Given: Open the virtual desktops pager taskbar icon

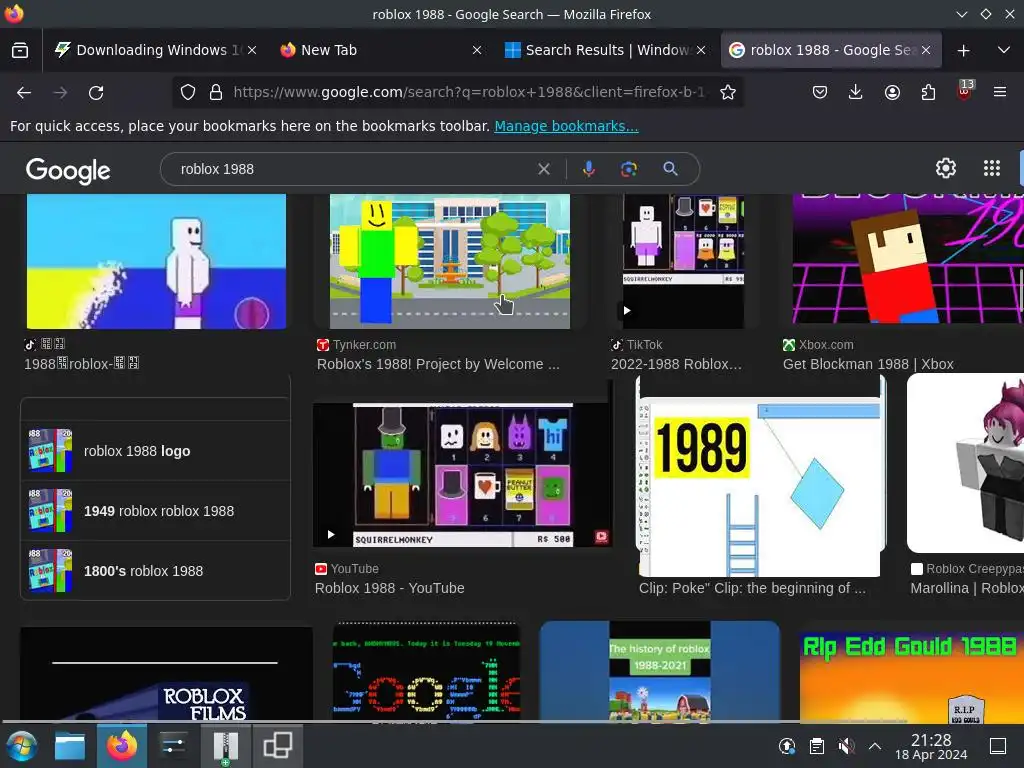Looking at the screenshot, I should (x=278, y=746).
